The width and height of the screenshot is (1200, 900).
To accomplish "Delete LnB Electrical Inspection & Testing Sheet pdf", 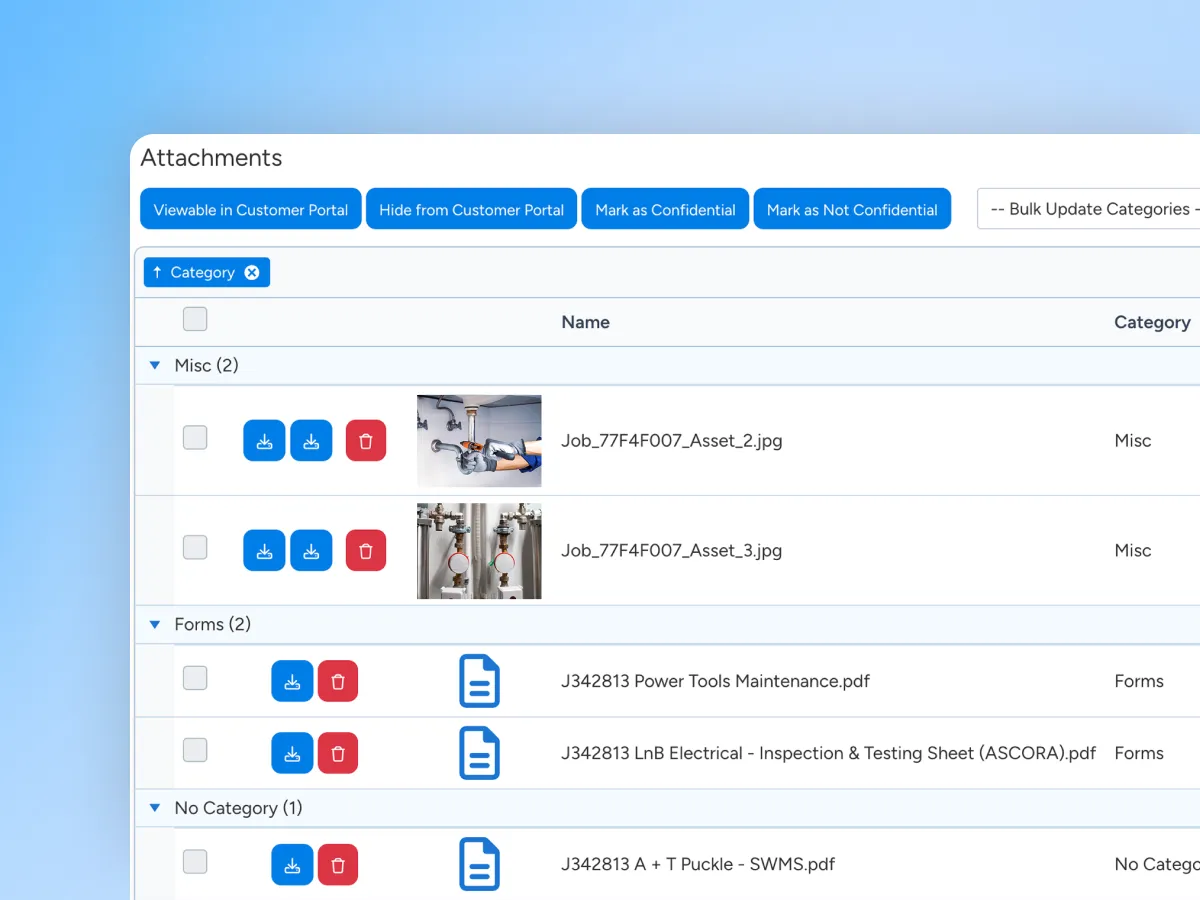I will (338, 753).
